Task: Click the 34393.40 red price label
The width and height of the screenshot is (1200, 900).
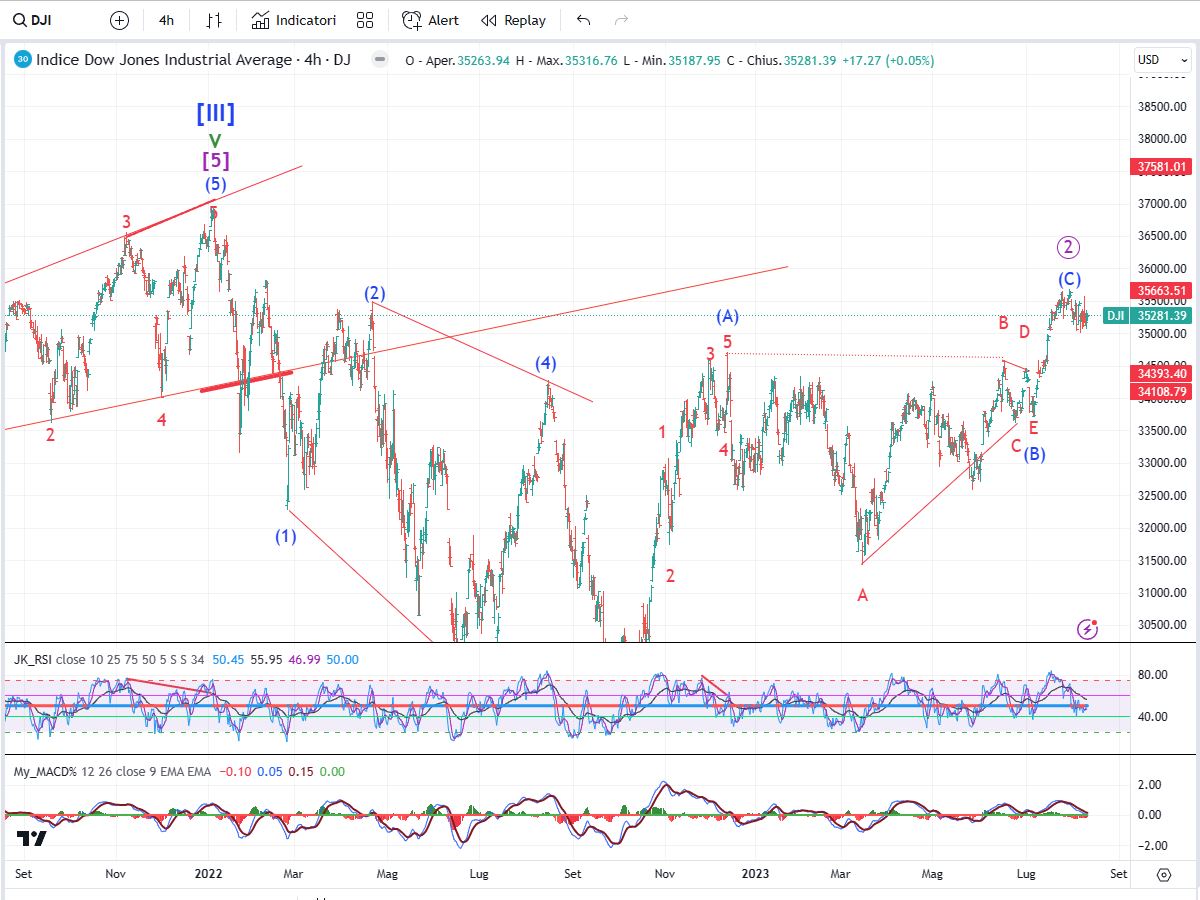Action: pos(1162,374)
